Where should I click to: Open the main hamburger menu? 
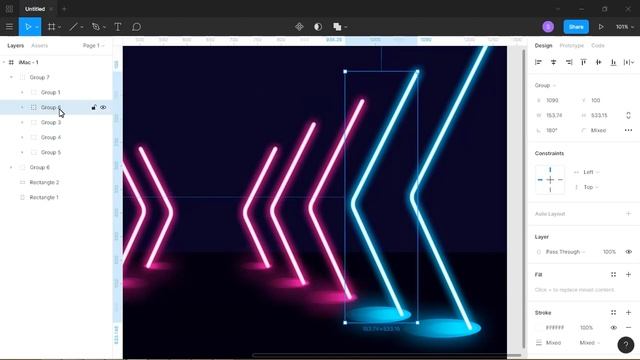click(x=9, y=27)
